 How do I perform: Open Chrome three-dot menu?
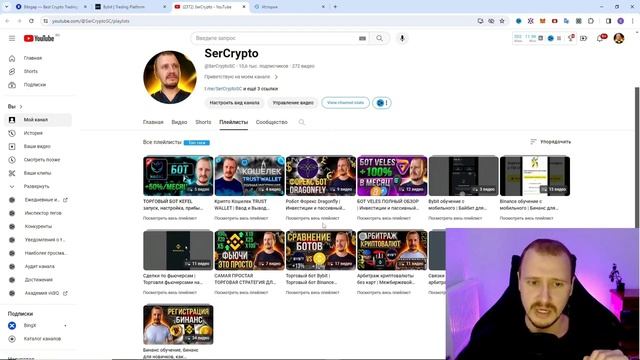click(633, 21)
